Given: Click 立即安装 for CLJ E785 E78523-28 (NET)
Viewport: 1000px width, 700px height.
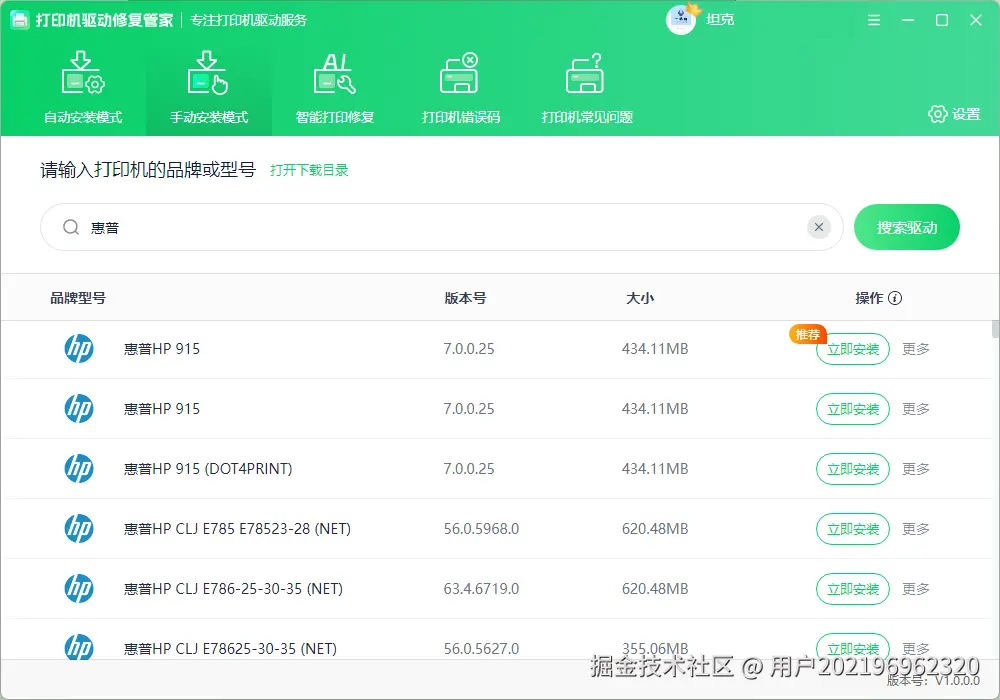Looking at the screenshot, I should pyautogui.click(x=853, y=529).
